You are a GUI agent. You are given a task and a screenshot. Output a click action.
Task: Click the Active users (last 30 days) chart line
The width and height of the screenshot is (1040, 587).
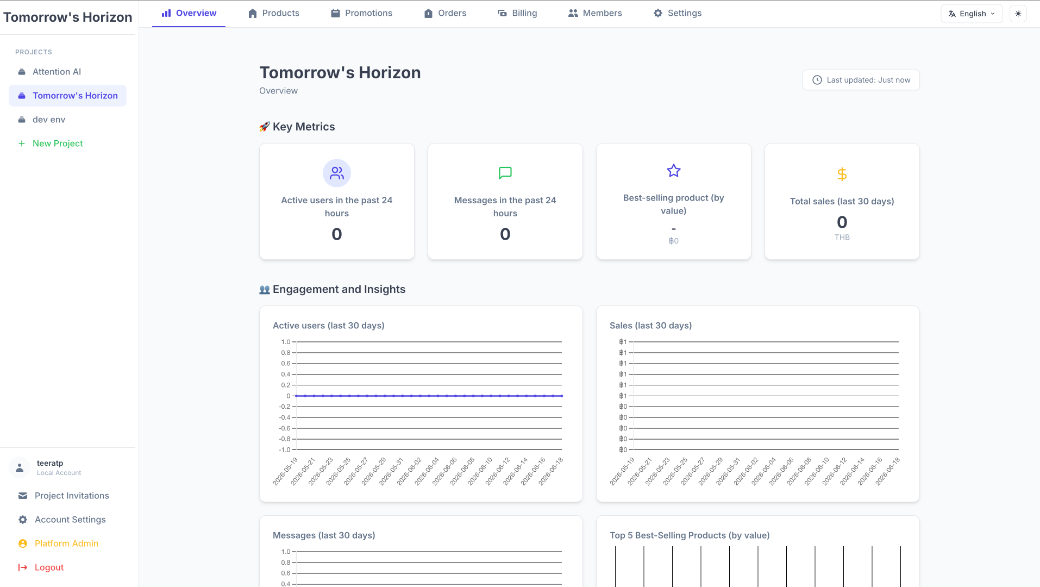pyautogui.click(x=429, y=396)
